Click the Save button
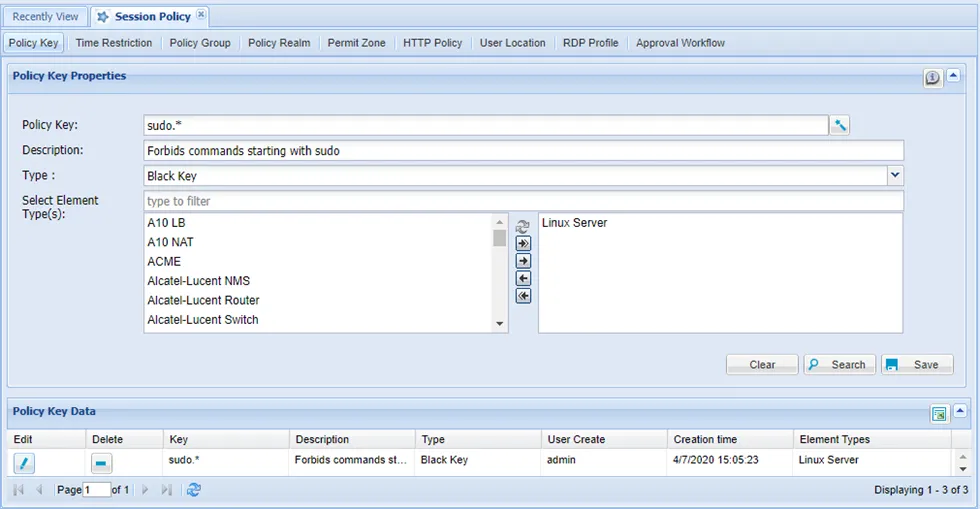Screen dimensions: 980x509 (x=918, y=365)
